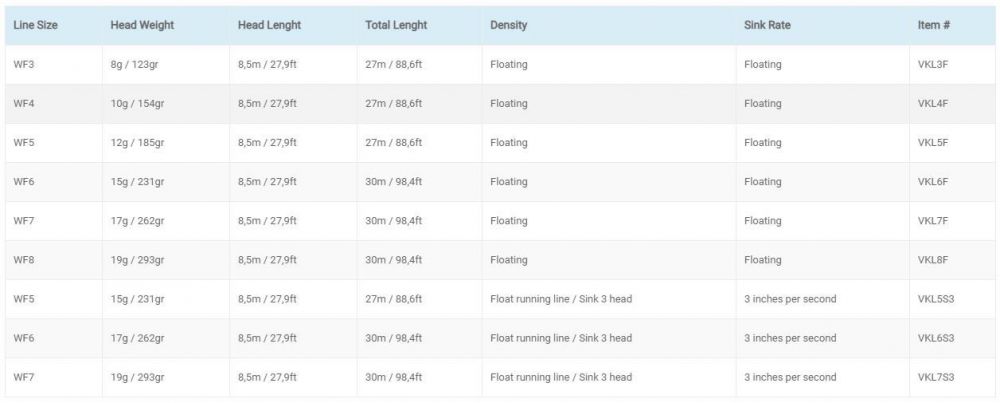Viewport: 1000px width, 403px height.
Task: Click the Line Size column header
Action: coord(35,25)
